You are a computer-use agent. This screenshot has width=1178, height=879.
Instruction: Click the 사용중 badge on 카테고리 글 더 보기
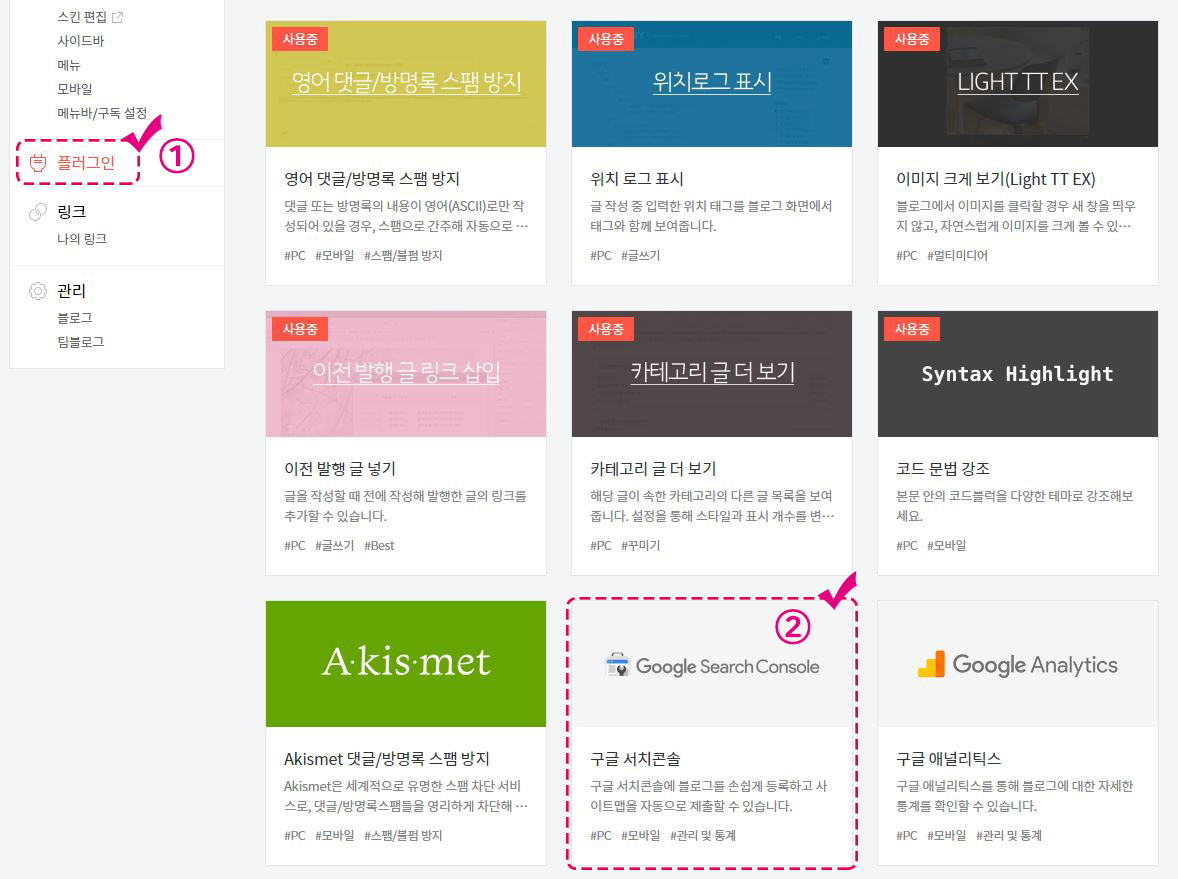(x=606, y=329)
